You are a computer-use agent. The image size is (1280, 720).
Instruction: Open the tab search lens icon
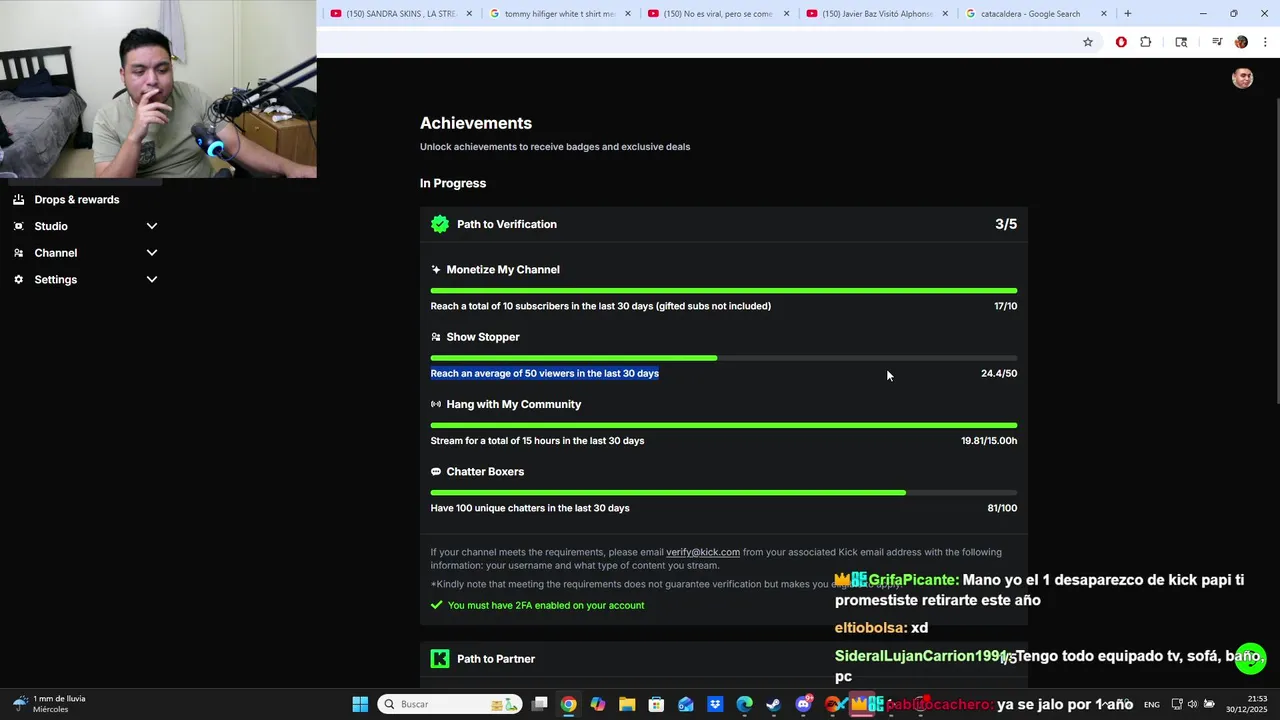point(1181,42)
